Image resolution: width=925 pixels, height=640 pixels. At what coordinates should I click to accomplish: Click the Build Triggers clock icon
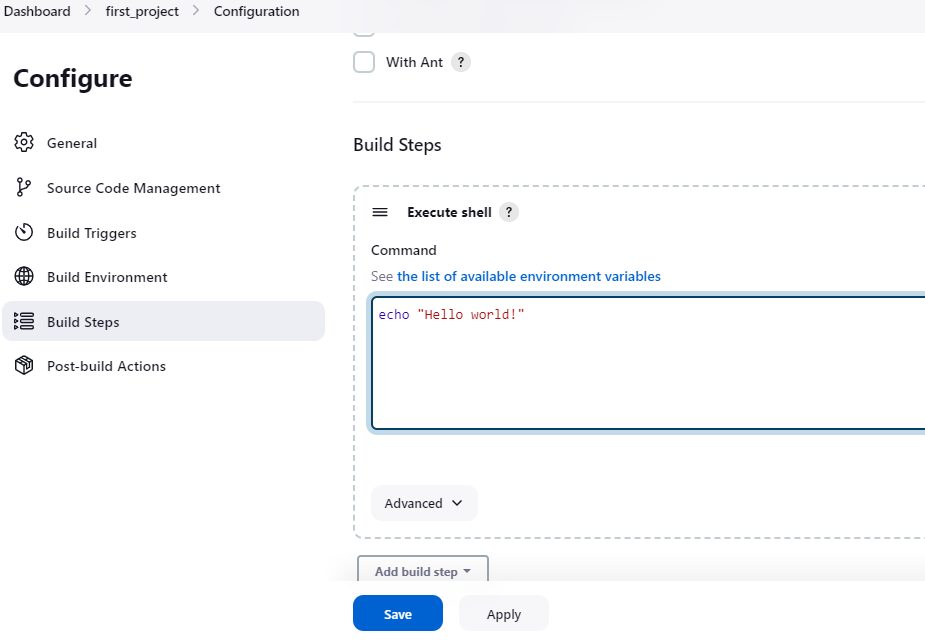click(24, 233)
